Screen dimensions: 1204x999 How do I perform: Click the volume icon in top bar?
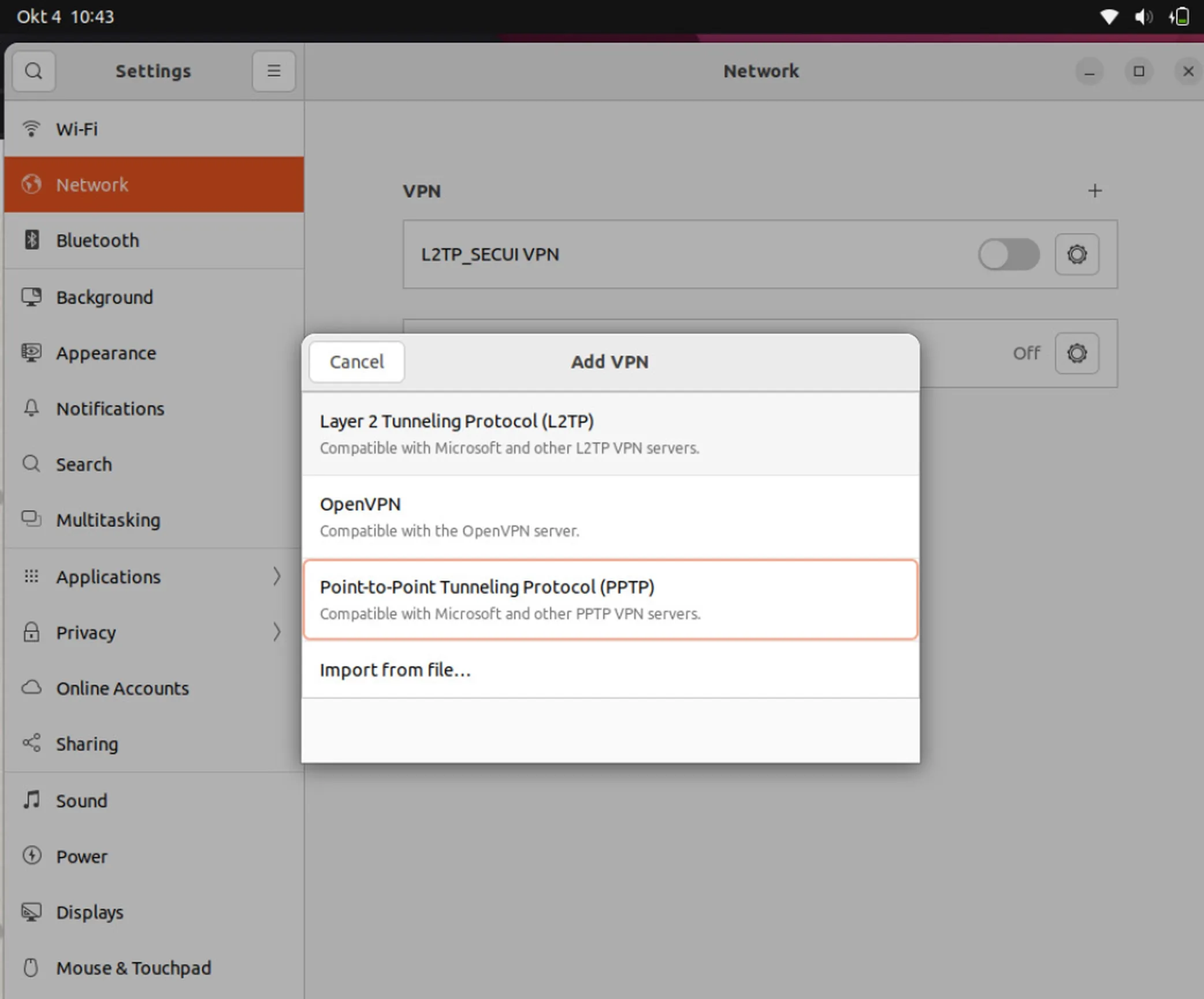coord(1143,17)
